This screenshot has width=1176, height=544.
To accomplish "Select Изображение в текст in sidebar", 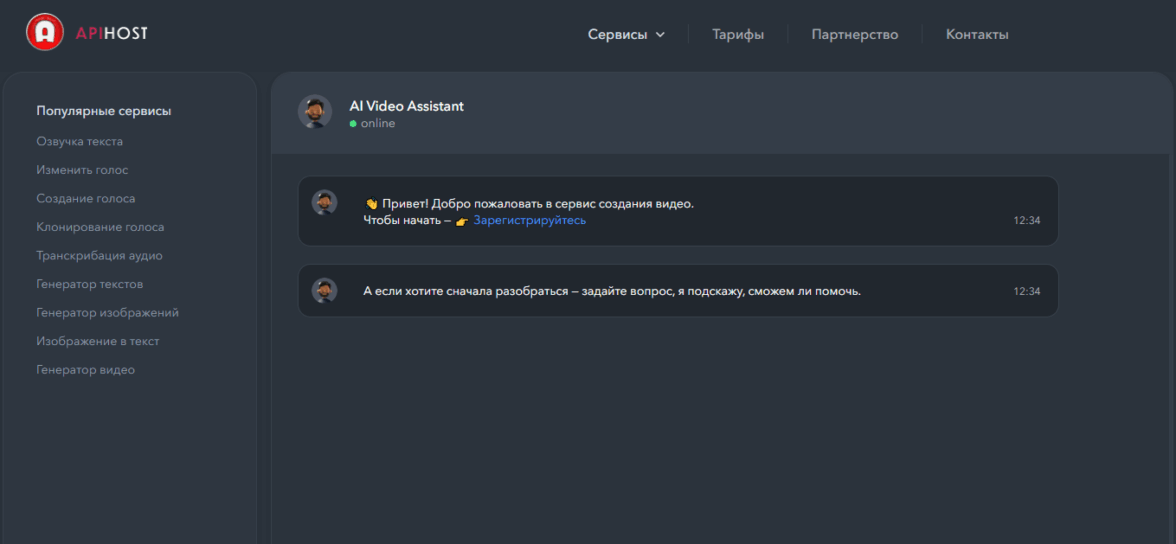I will point(98,341).
